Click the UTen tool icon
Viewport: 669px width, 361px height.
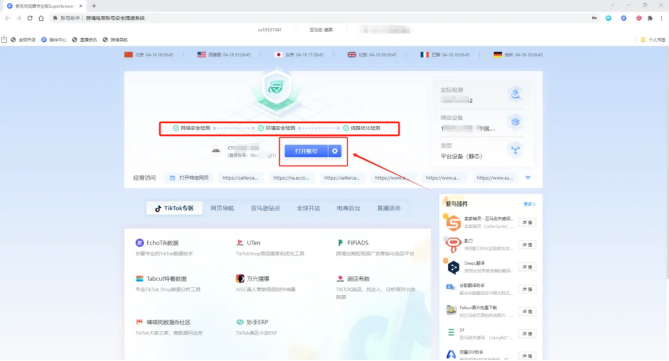(x=240, y=243)
